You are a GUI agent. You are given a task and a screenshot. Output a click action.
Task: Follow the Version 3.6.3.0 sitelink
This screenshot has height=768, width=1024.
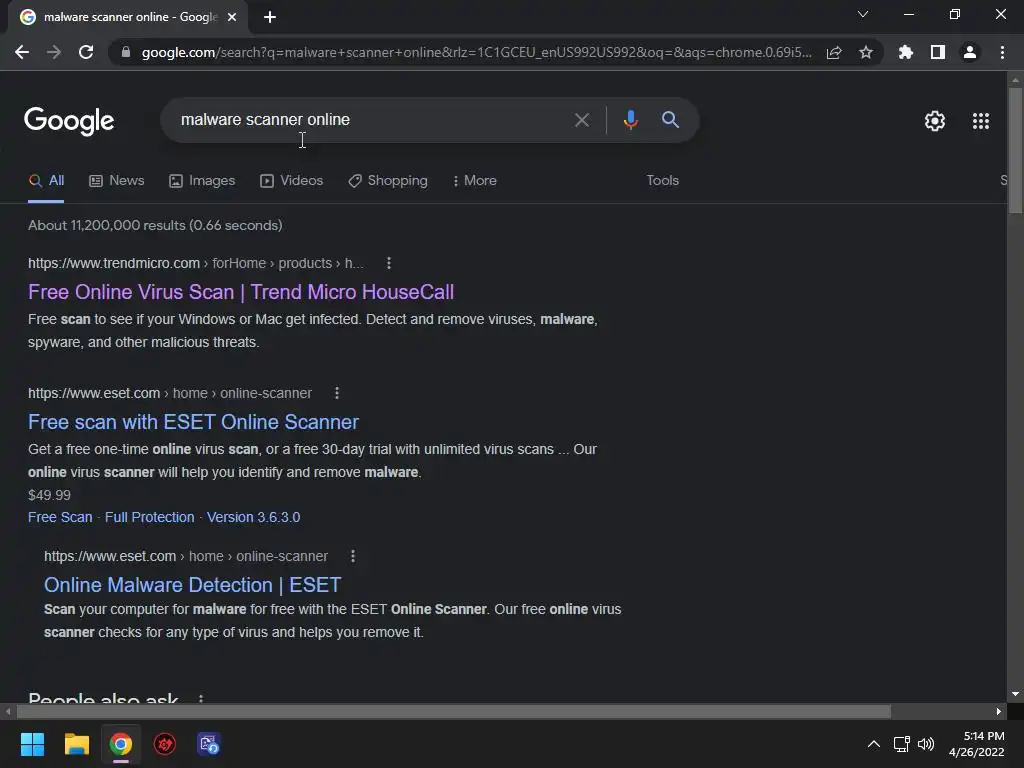point(253,517)
